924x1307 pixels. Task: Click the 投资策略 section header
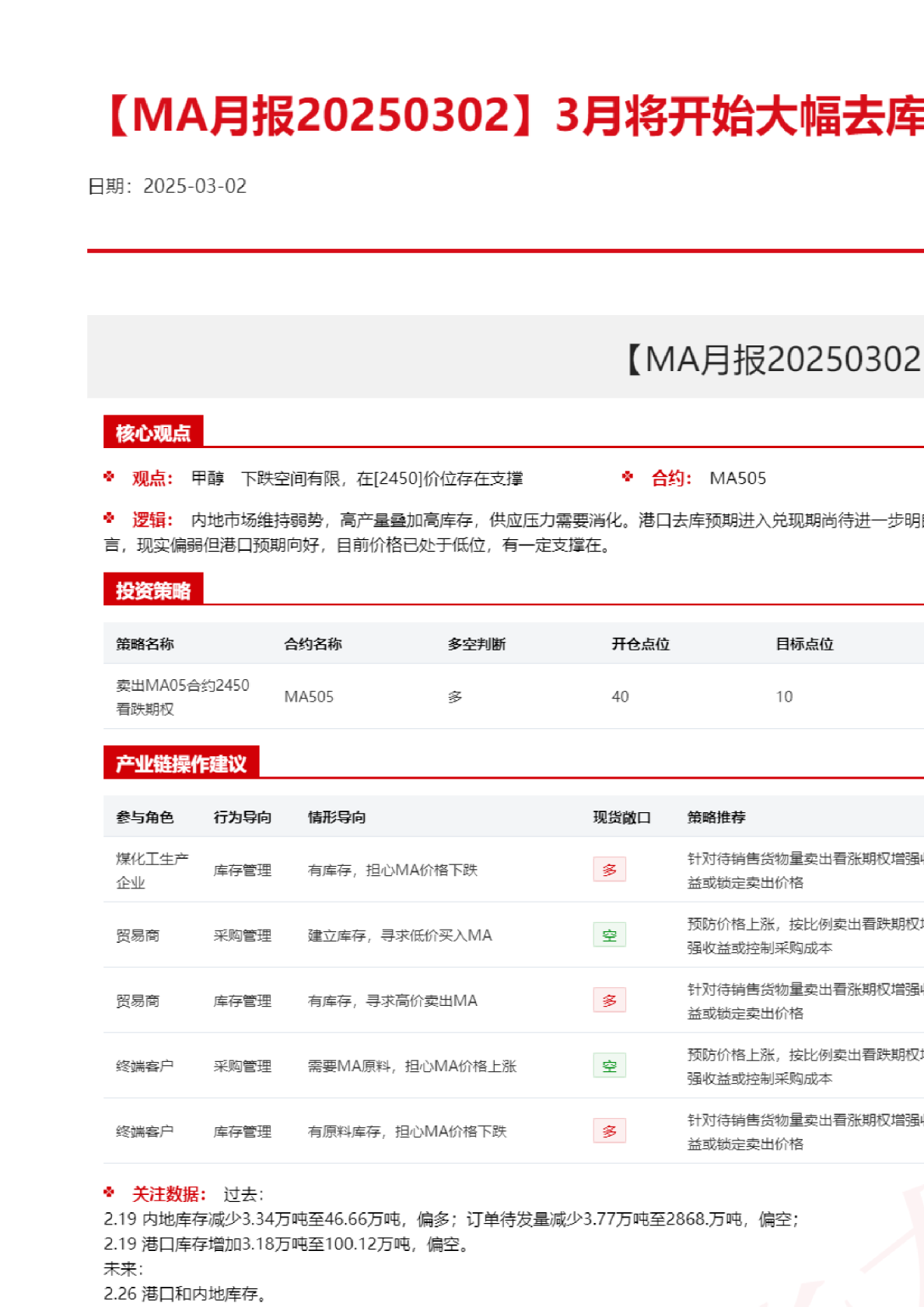pos(153,590)
